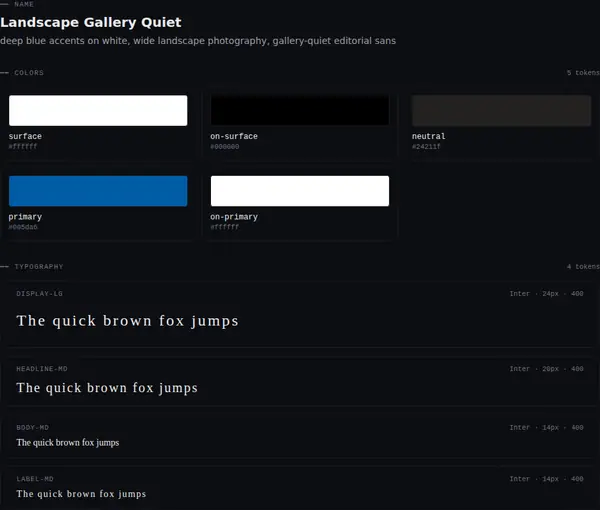Click the hex value #24211f
The image size is (600, 510).
tap(426, 147)
